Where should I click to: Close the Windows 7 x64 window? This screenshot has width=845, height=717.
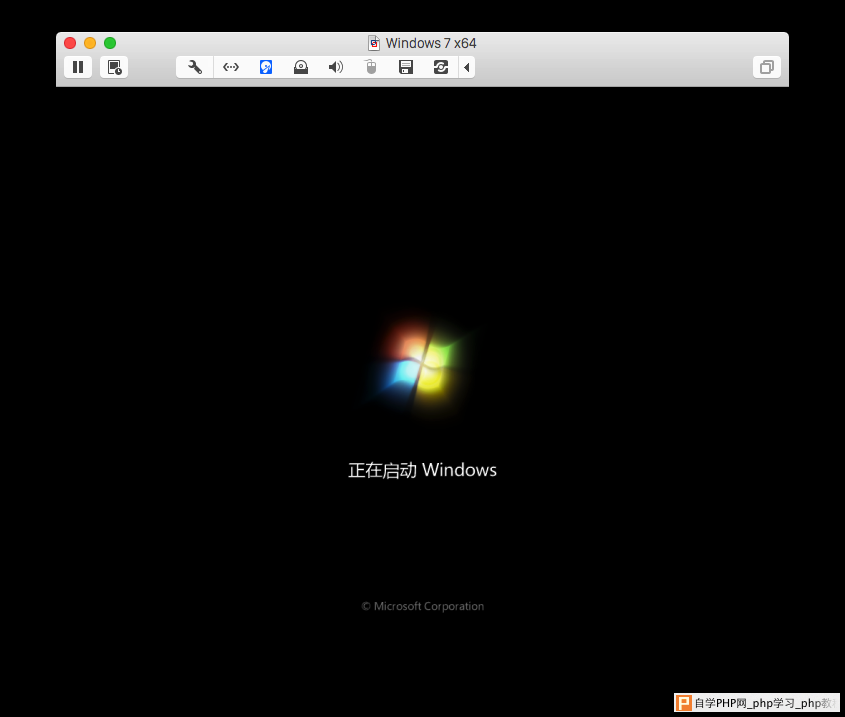tap(70, 43)
